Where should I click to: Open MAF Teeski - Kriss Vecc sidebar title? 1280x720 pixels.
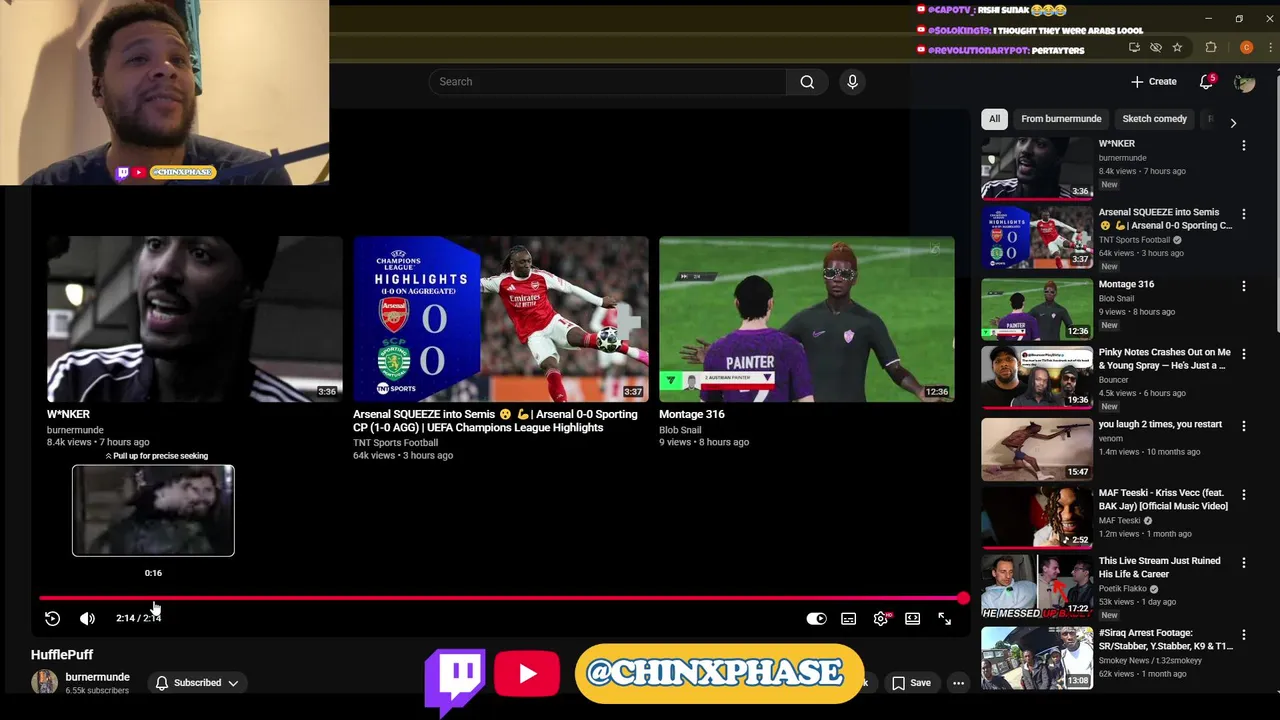coord(1163,499)
